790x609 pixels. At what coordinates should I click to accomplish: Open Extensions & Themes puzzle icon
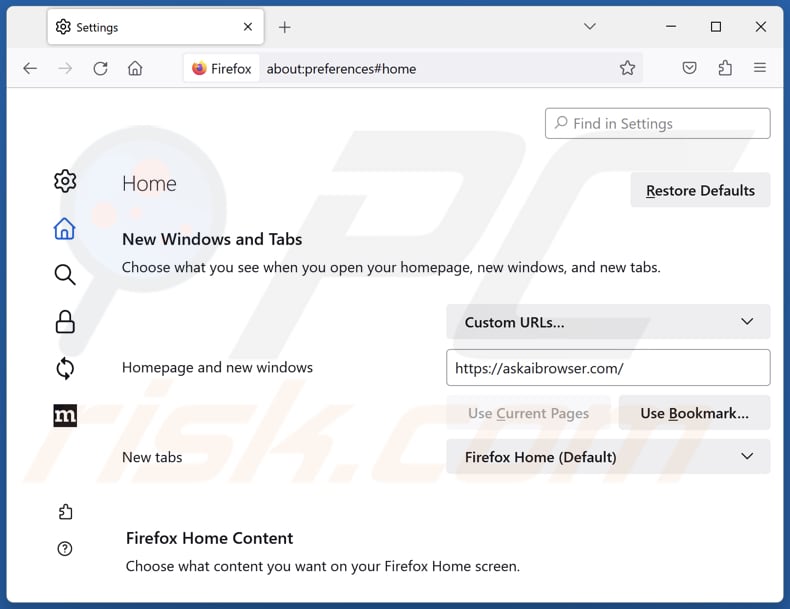[x=65, y=512]
